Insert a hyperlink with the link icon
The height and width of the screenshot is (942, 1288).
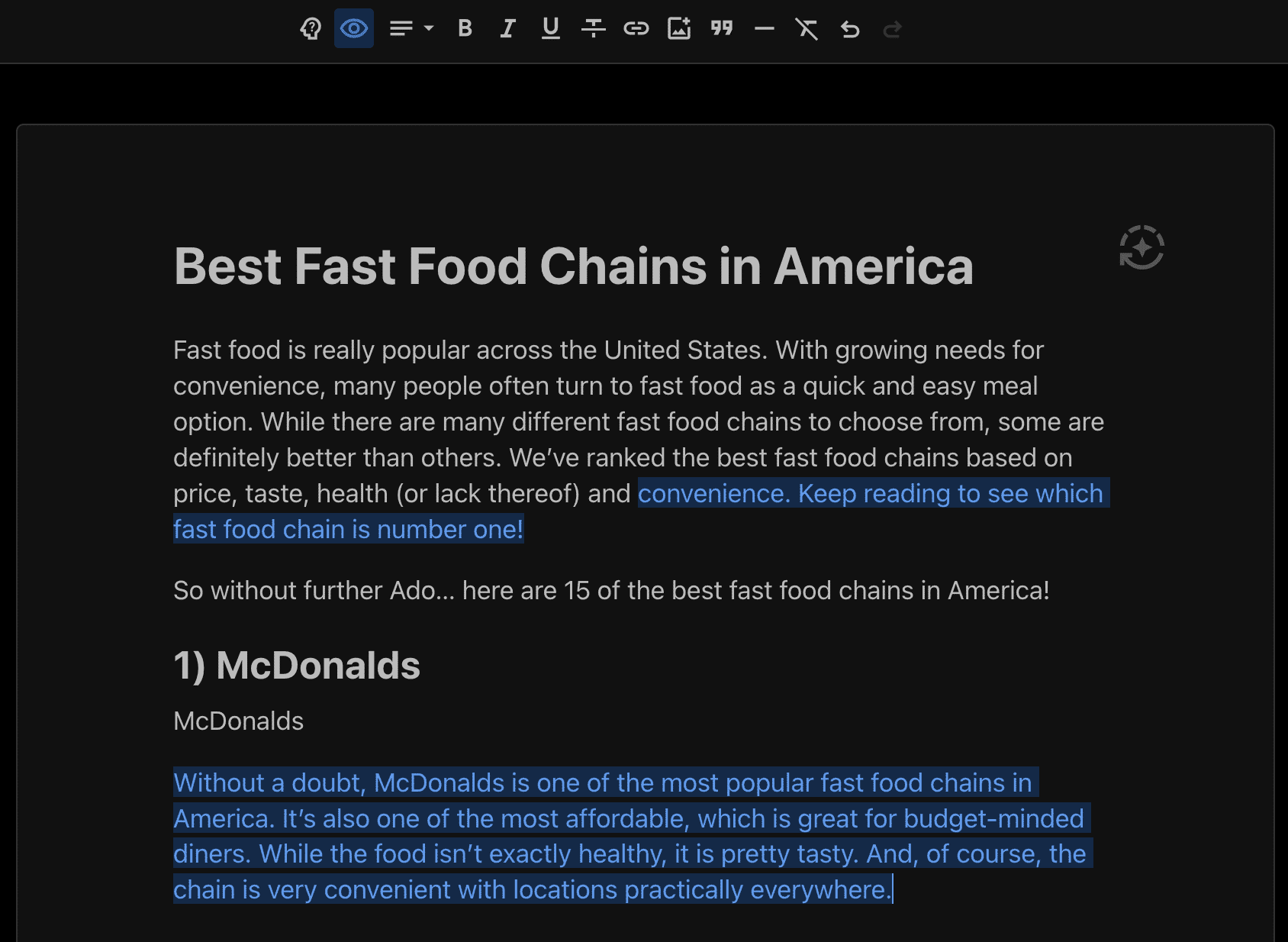[x=636, y=29]
